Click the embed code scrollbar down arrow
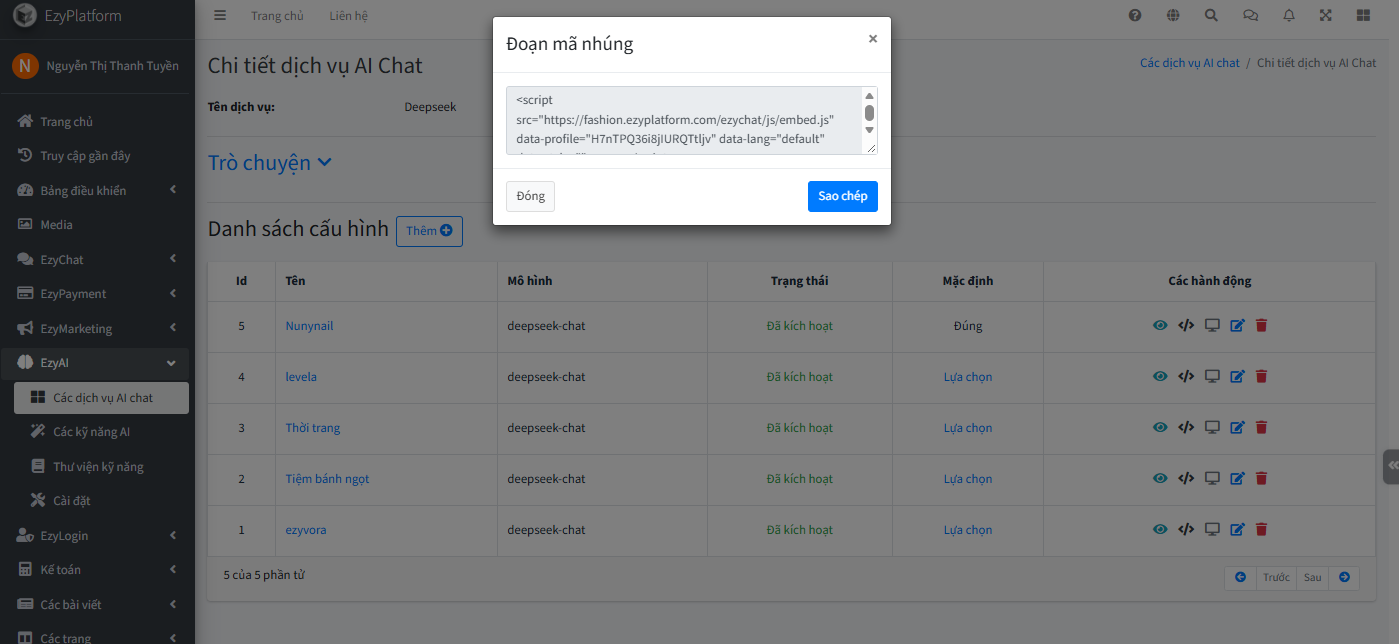This screenshot has width=1399, height=644. click(x=869, y=130)
